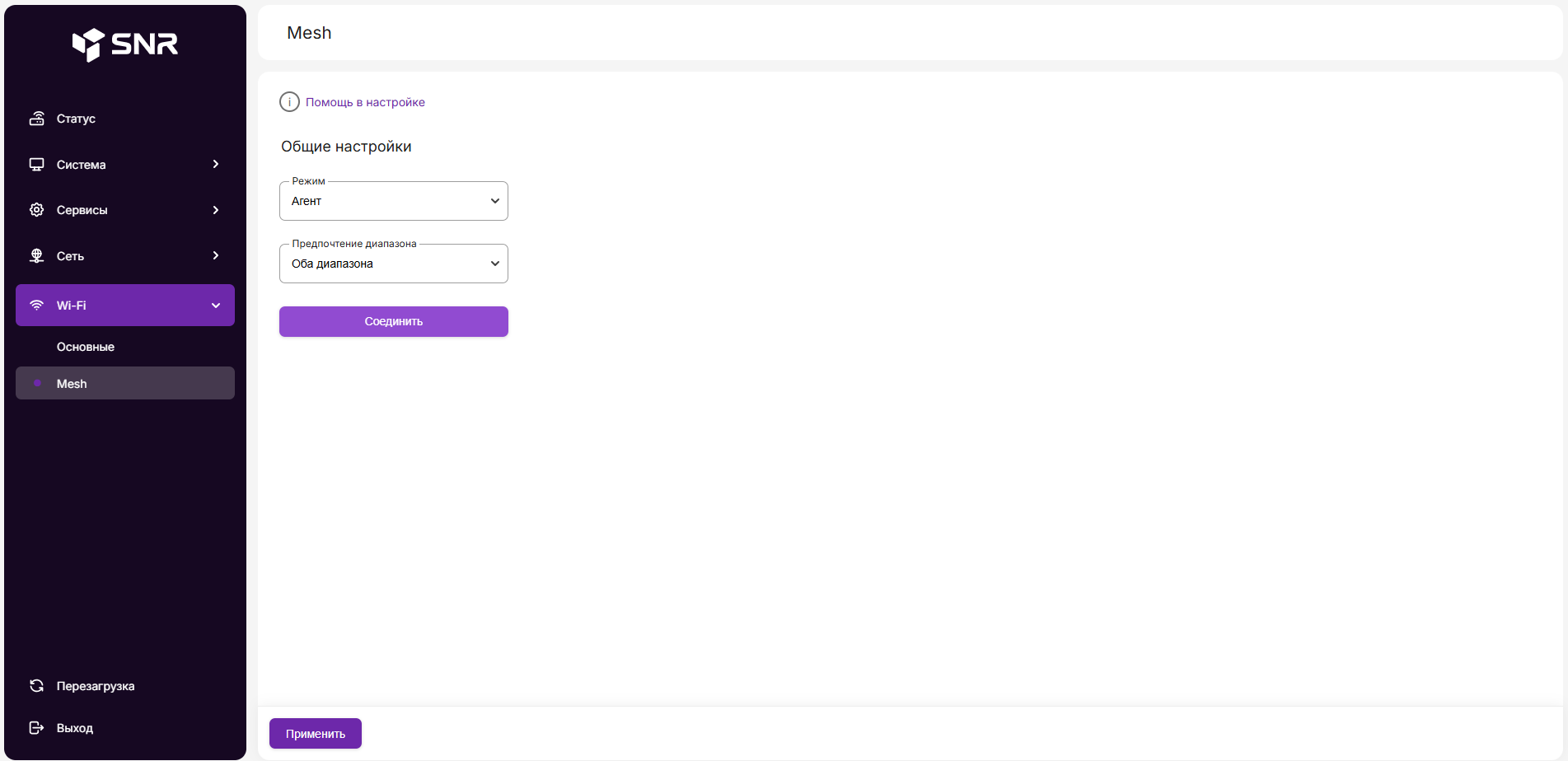Open the Помощь в настройке link
This screenshot has width=1568, height=761.
point(365,102)
